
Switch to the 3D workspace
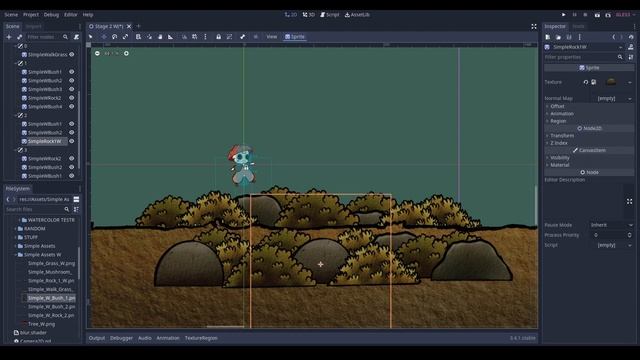tap(309, 15)
